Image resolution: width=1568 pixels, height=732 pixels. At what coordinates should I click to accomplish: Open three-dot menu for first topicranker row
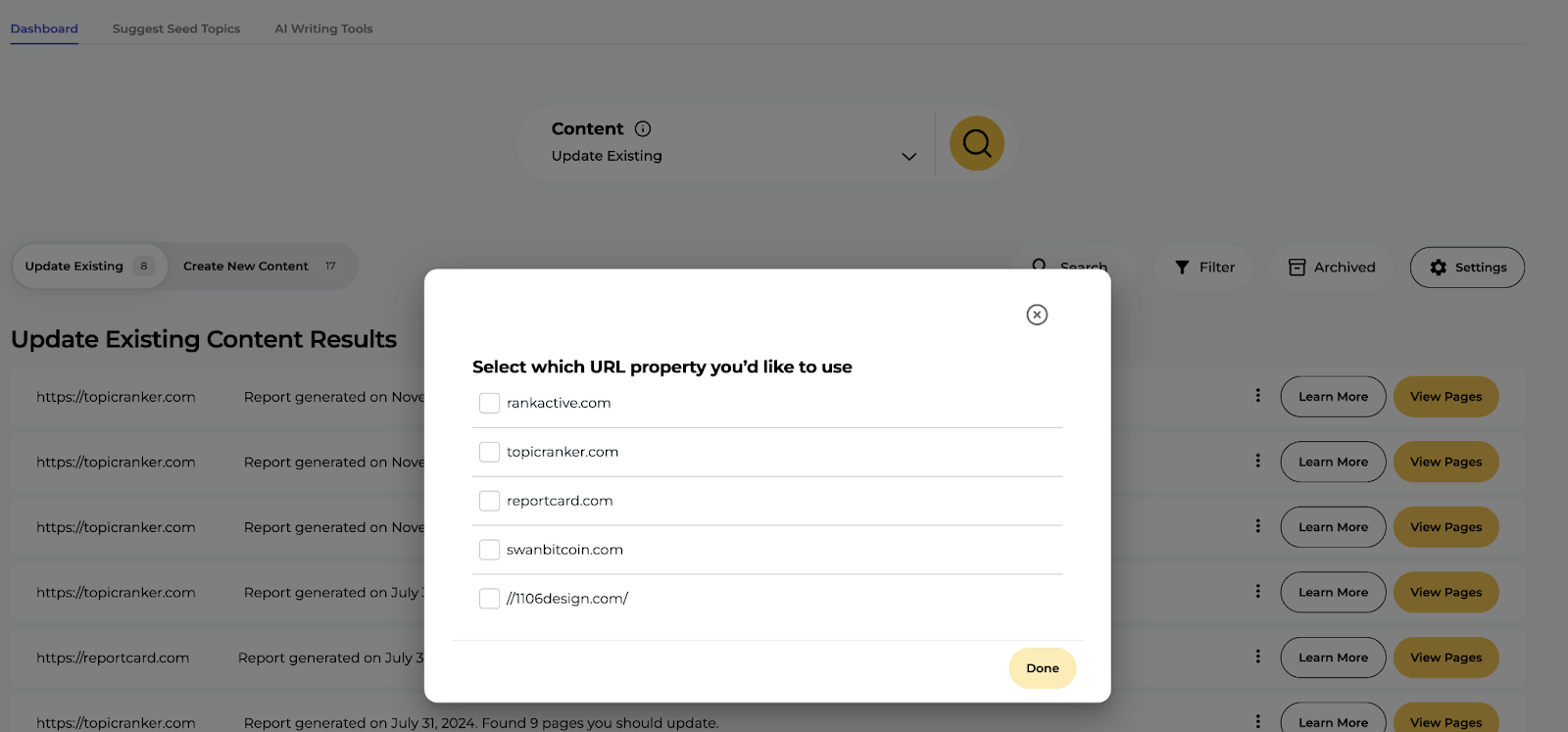(1258, 396)
